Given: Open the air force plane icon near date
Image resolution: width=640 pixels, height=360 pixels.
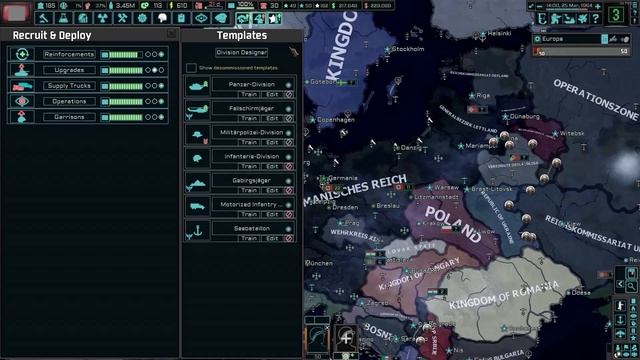Looking at the screenshot, I should tap(582, 18).
